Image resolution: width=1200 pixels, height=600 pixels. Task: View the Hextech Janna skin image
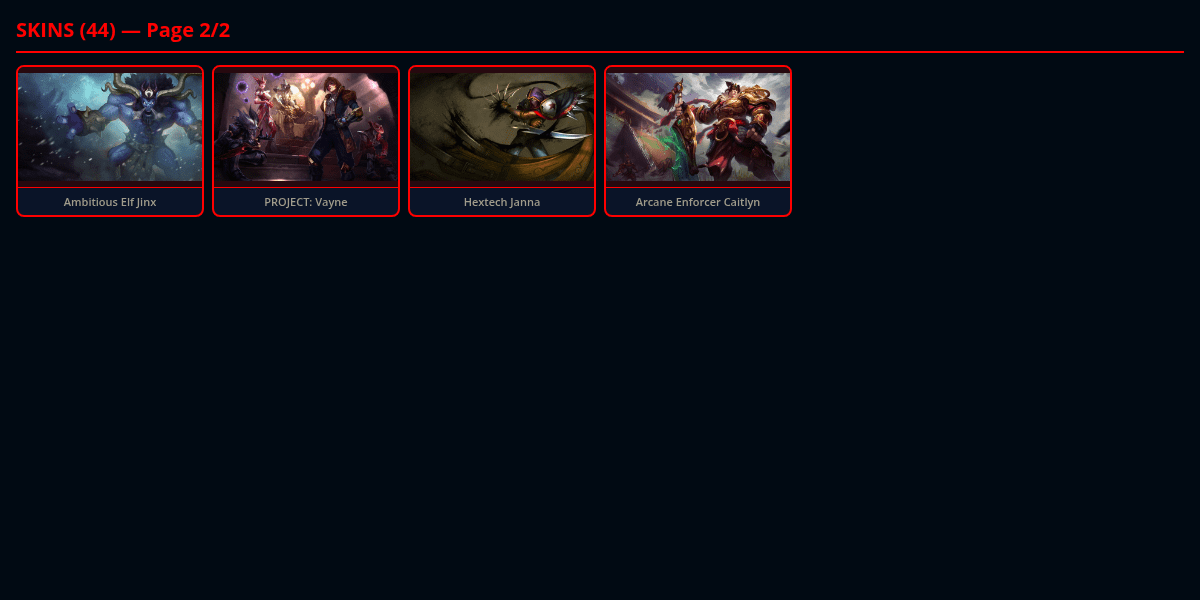(x=502, y=127)
